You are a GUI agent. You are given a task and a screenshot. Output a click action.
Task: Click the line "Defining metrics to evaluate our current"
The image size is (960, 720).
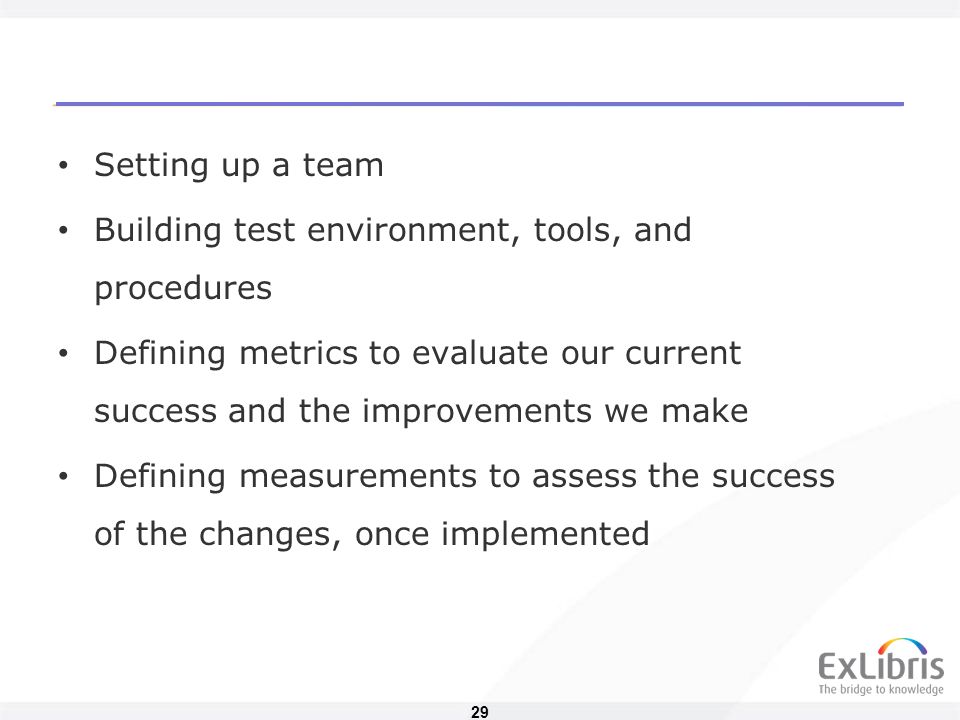[x=418, y=354]
